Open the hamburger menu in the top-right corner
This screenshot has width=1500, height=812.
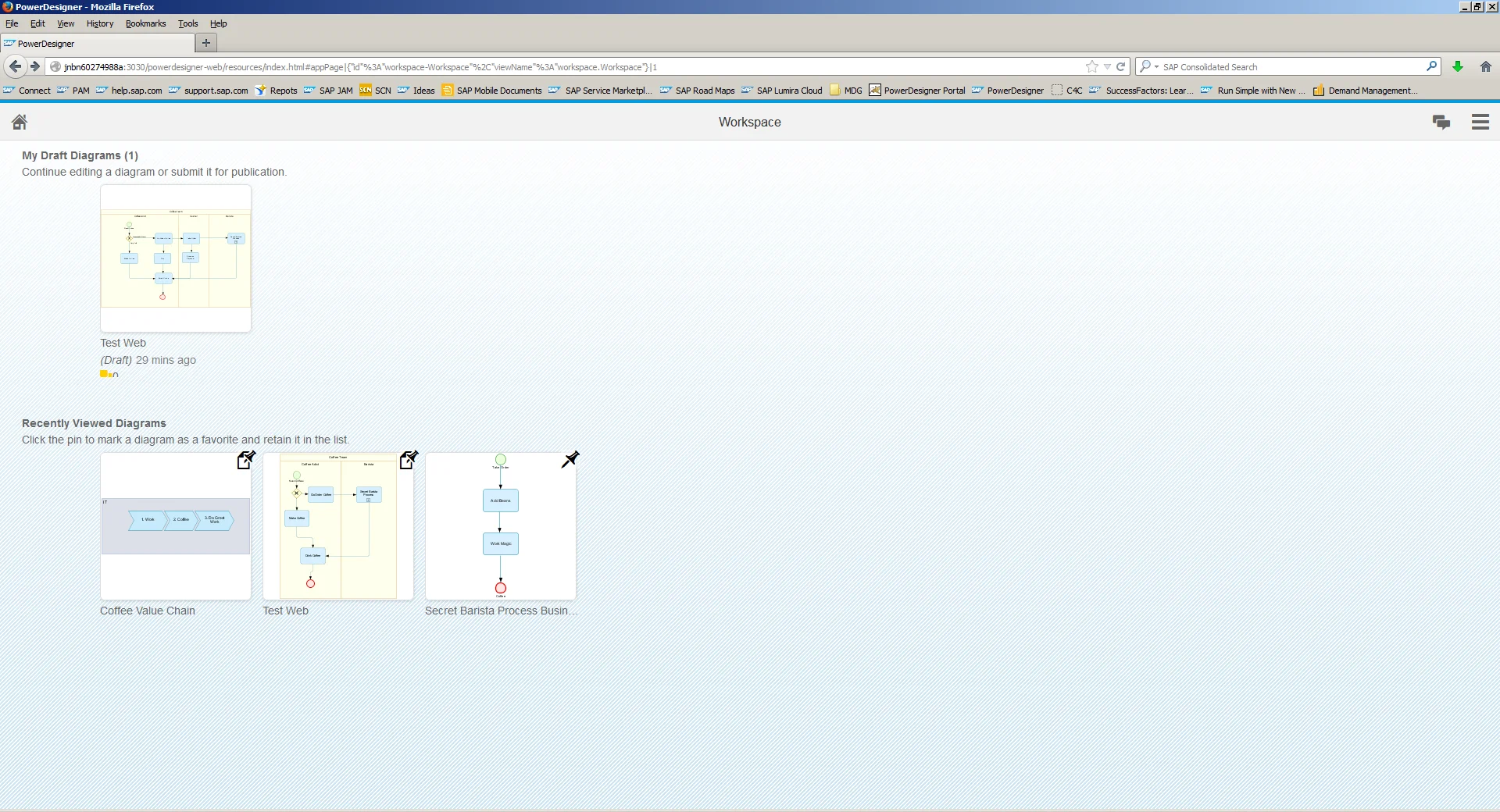click(x=1480, y=122)
